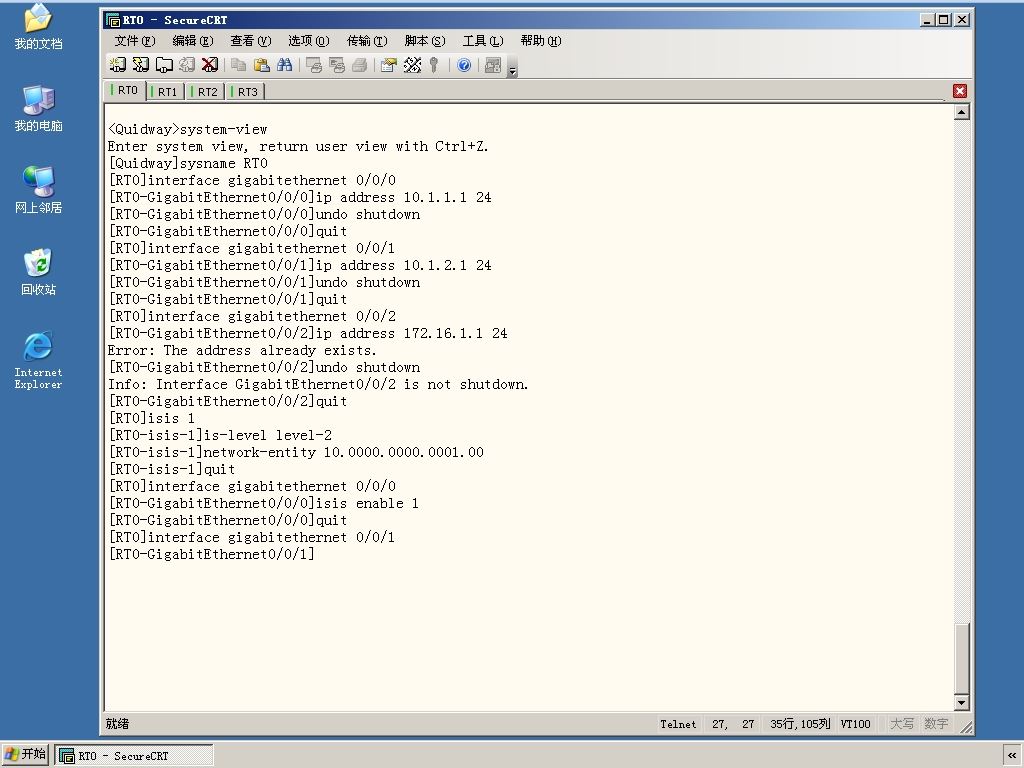Viewport: 1024px width, 768px height.
Task: Click the terminal vertical scrollbar thumb
Action: coord(961,659)
